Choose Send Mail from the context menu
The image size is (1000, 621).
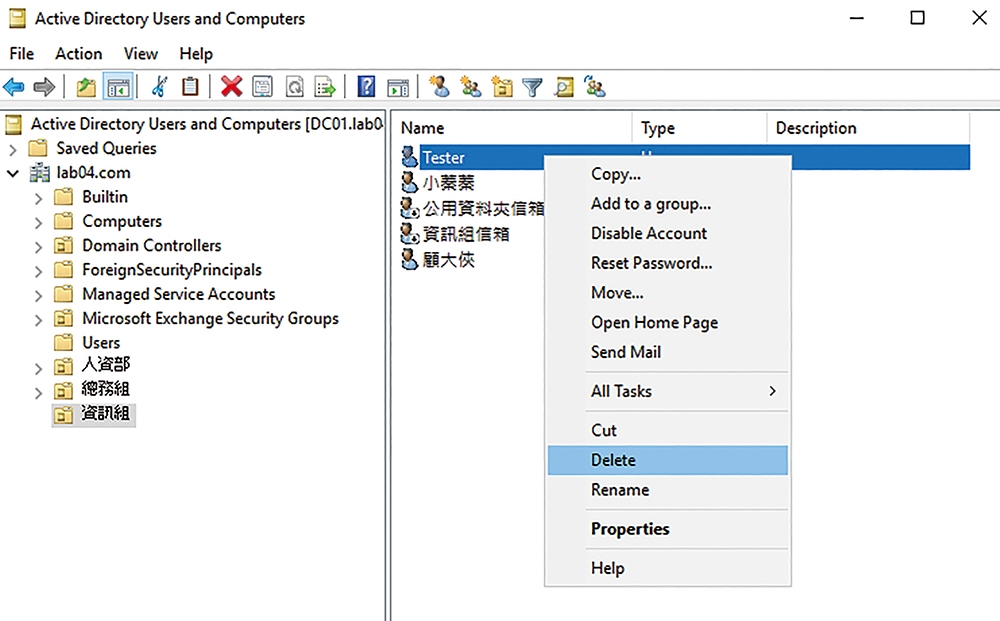tap(667, 352)
